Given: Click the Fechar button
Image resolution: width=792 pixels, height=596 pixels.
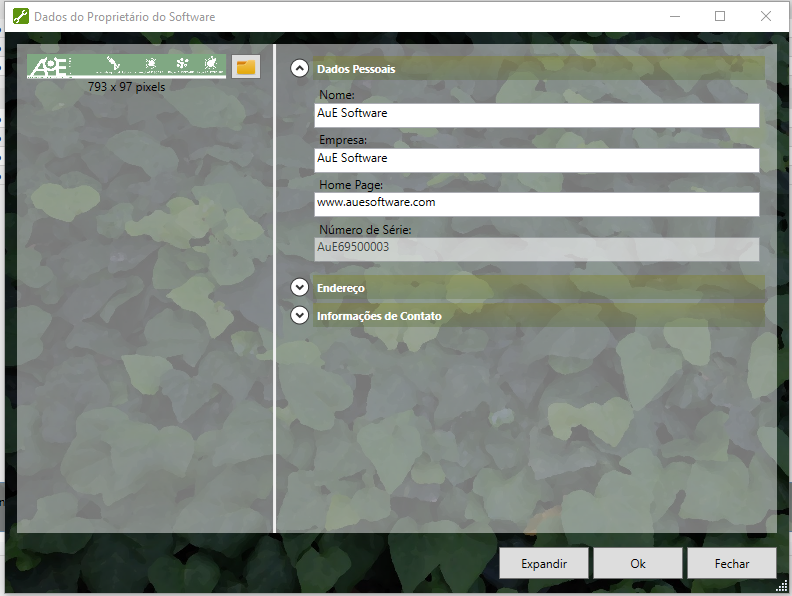Looking at the screenshot, I should click(x=731, y=563).
